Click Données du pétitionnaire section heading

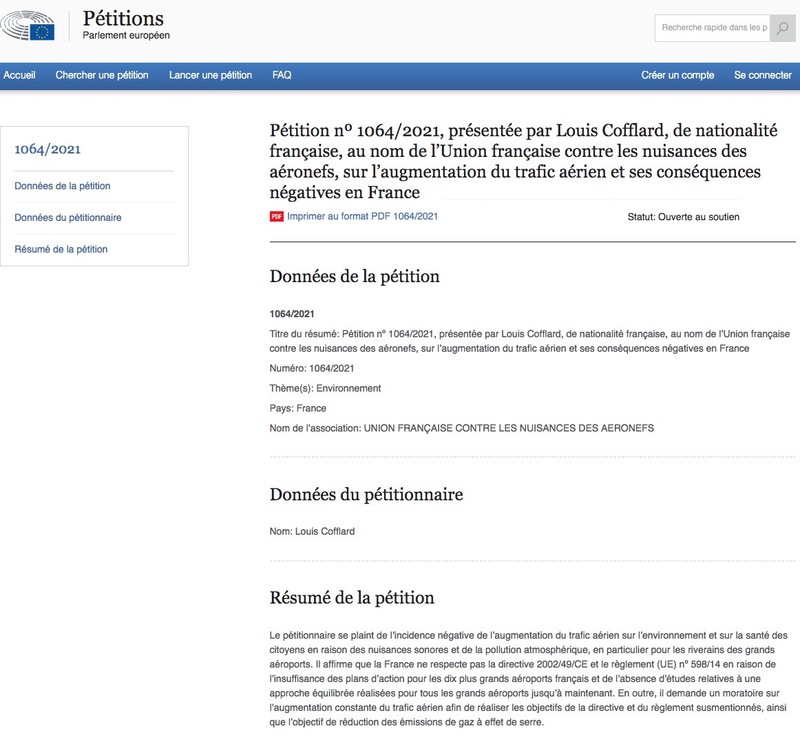coord(366,494)
